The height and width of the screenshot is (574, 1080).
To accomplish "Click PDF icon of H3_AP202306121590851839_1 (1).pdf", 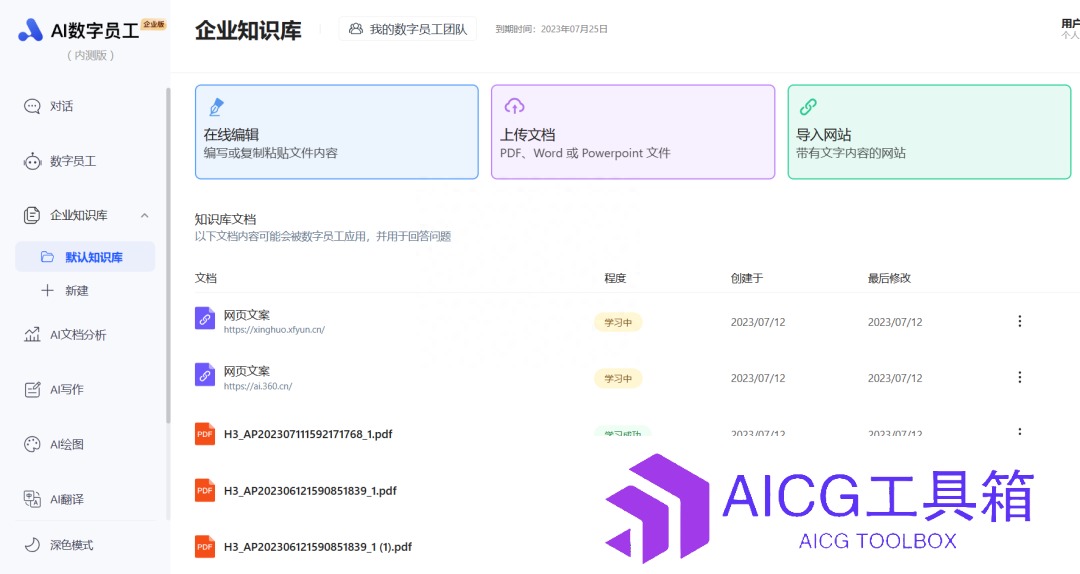I will tap(205, 546).
